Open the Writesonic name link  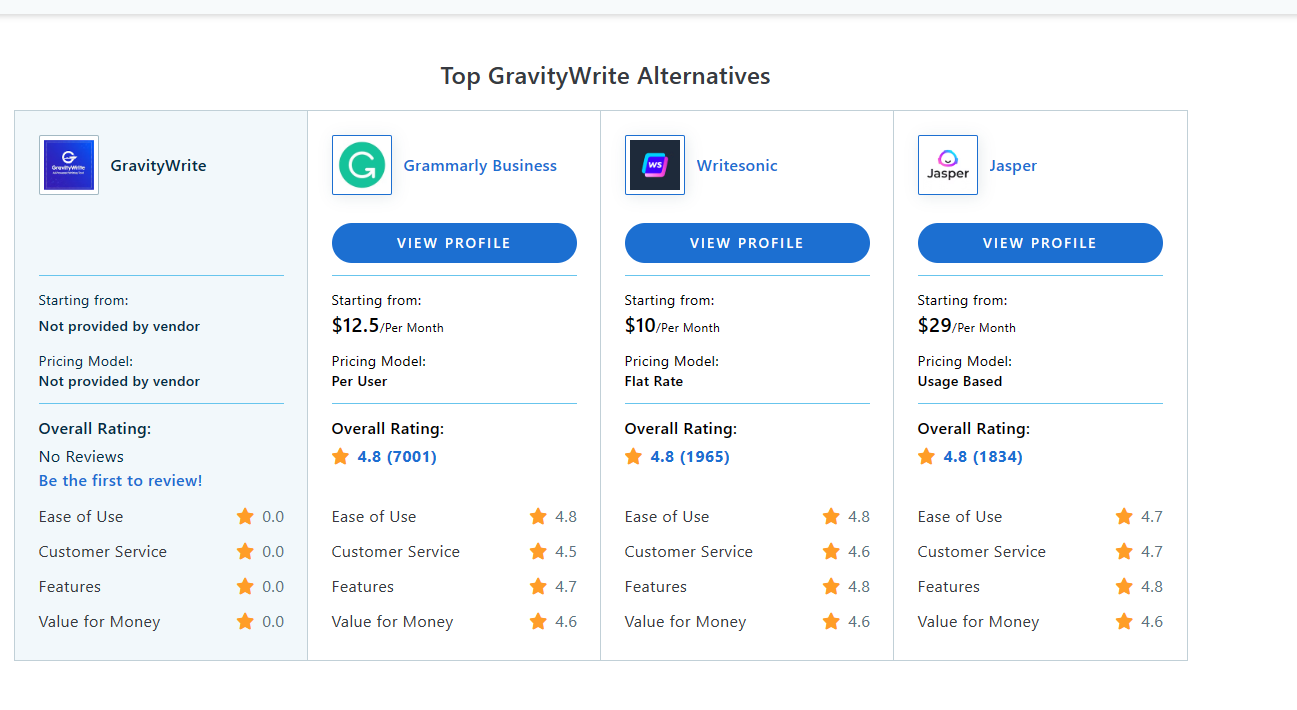click(737, 166)
